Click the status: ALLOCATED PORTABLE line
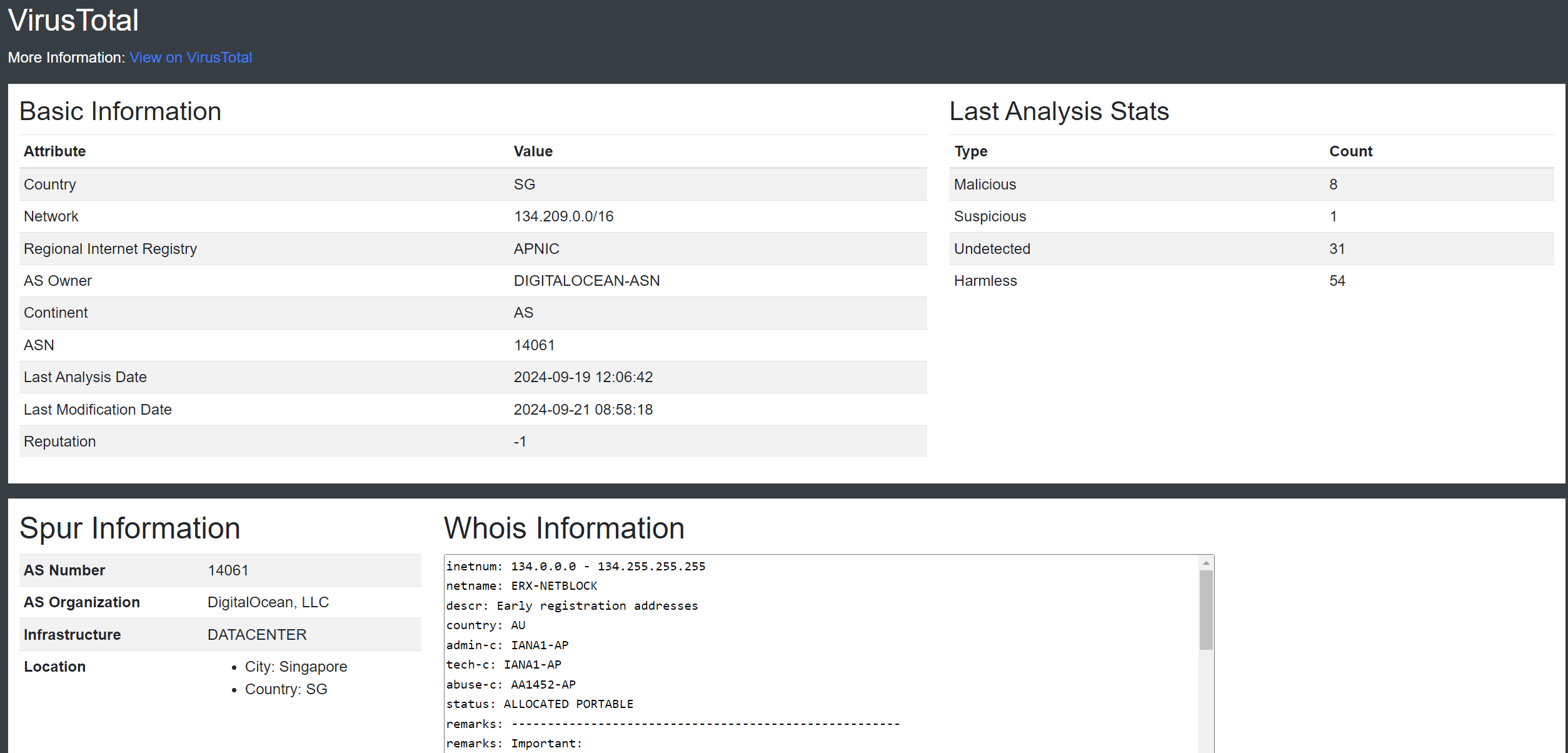1568x753 pixels. (540, 704)
